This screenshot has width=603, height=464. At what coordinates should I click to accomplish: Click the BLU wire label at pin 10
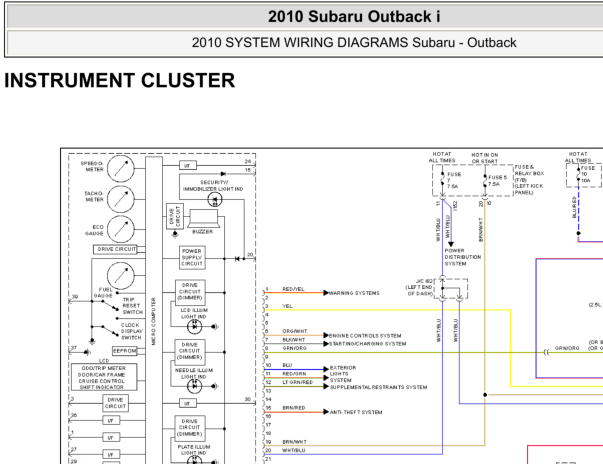(287, 365)
